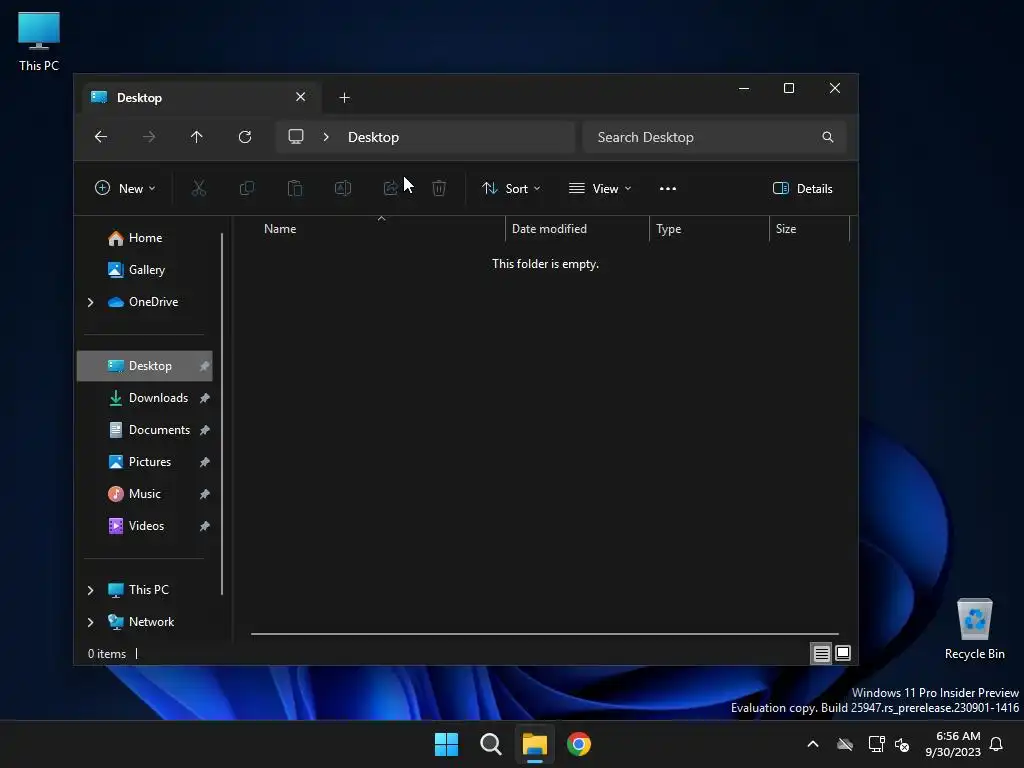Open Downloads in navigation pane
The height and width of the screenshot is (768, 1024).
(158, 398)
